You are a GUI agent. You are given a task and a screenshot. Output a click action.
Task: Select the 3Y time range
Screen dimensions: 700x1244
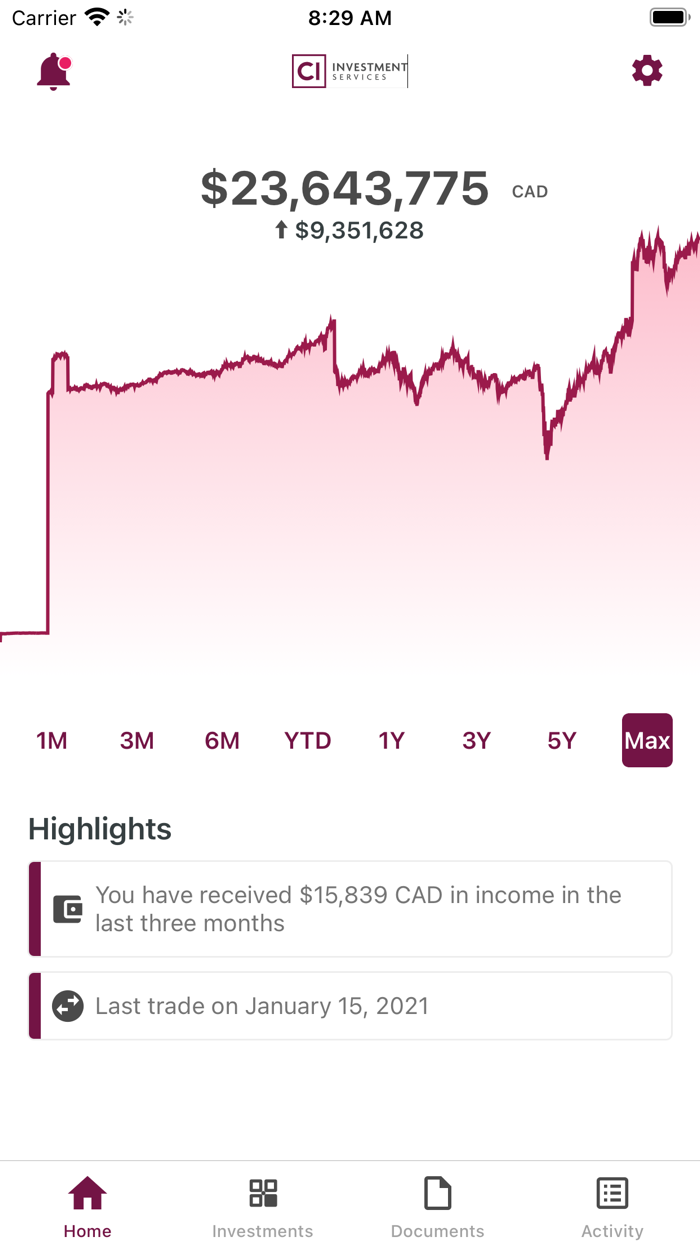tap(476, 740)
